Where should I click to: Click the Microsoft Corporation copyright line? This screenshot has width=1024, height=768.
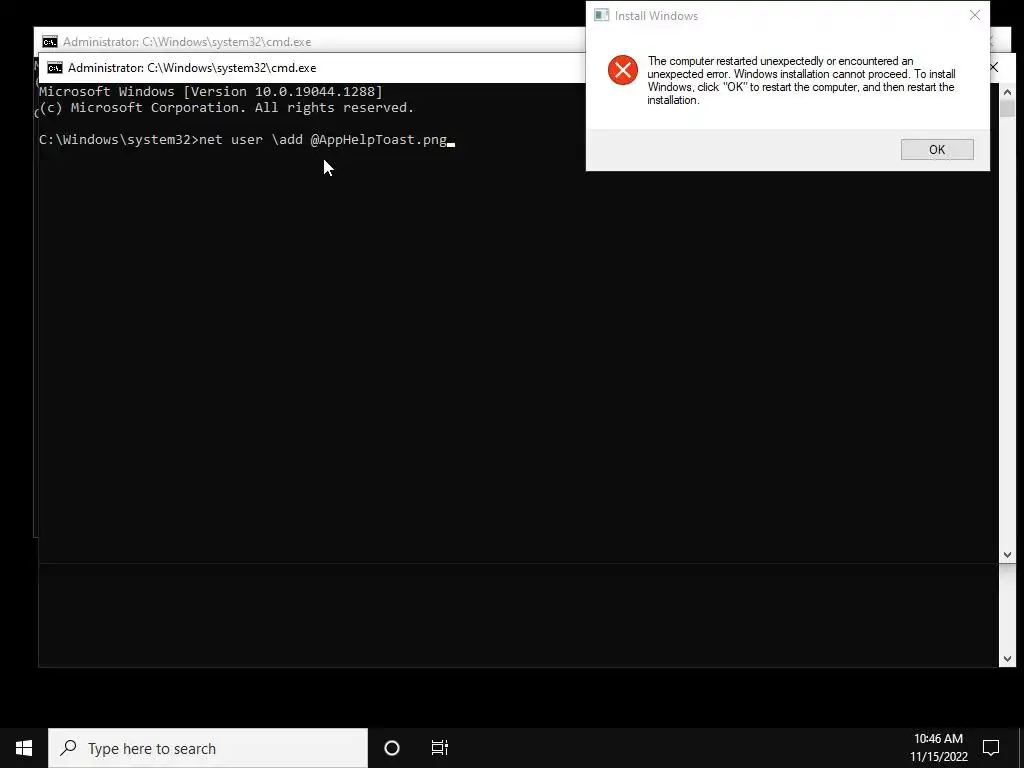point(227,108)
